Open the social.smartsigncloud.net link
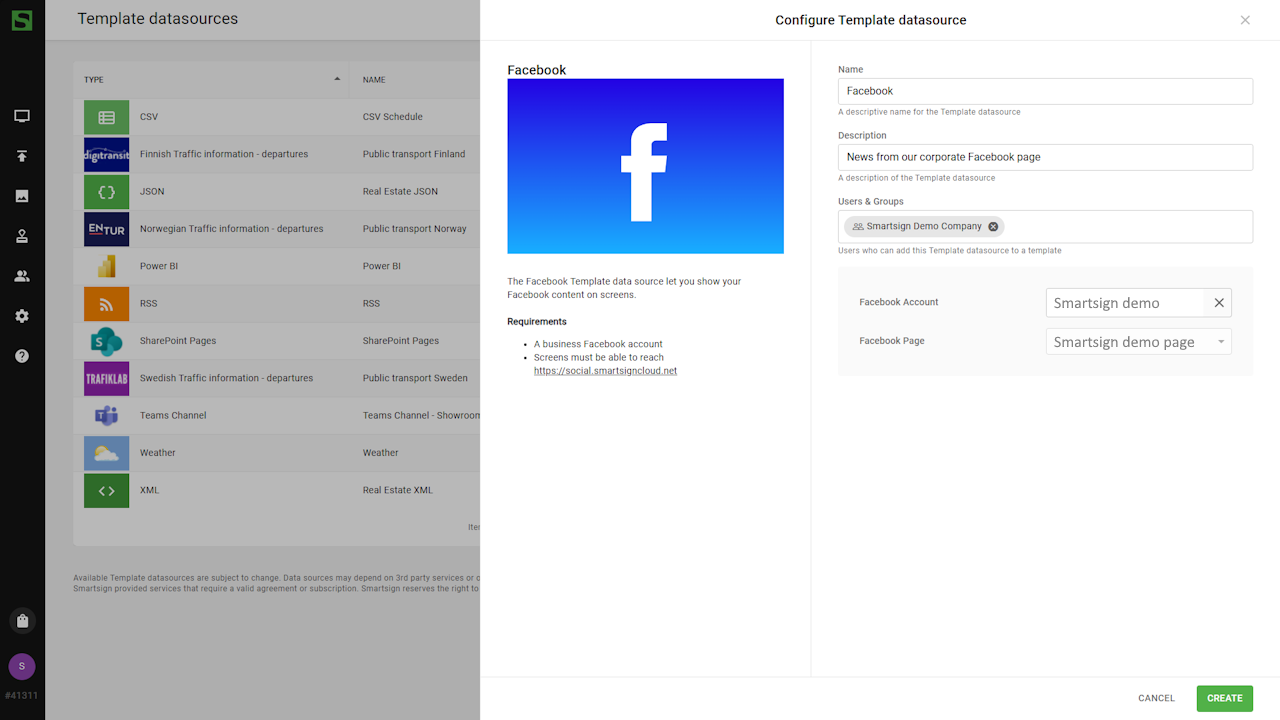Screen dimensions: 1280x720 (x=605, y=371)
